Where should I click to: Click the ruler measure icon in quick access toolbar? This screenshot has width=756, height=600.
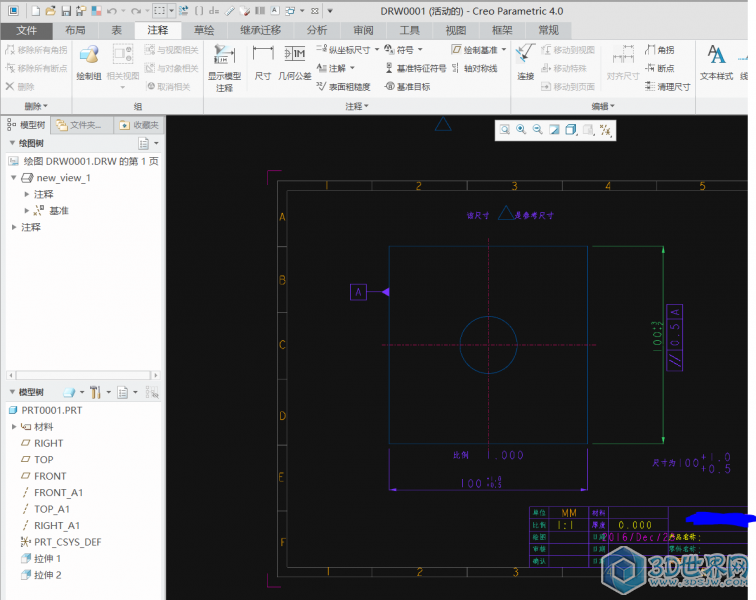[230, 11]
